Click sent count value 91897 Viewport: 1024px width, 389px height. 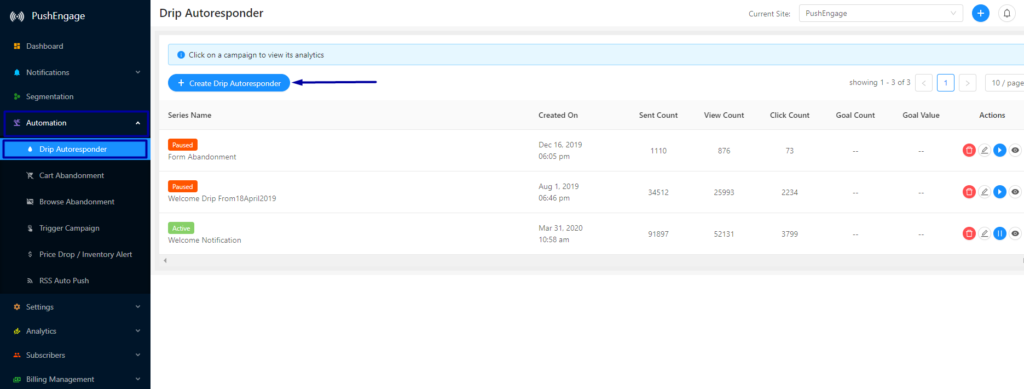click(658, 234)
